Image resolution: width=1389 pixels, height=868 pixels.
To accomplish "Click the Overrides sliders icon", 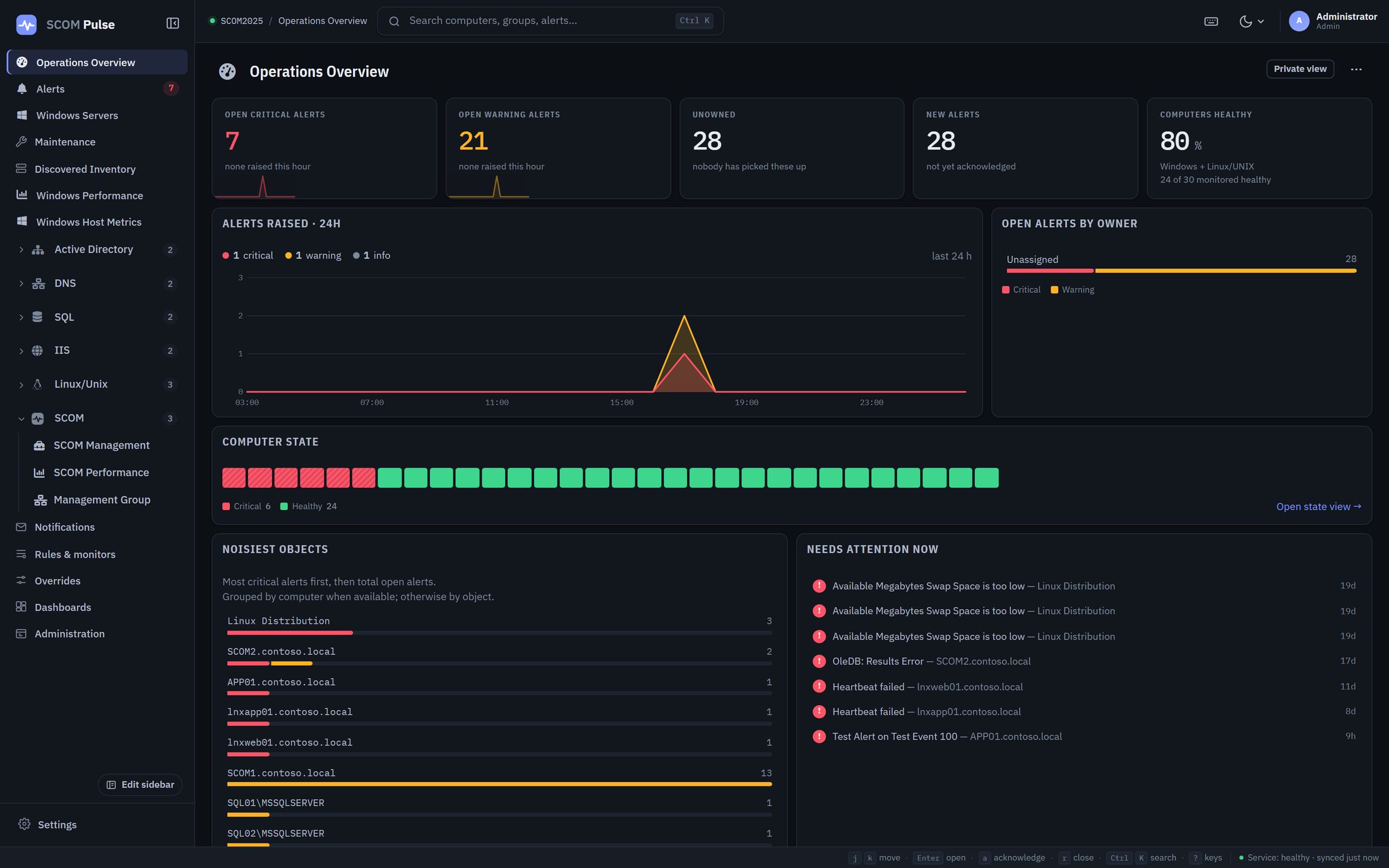I will click(21, 580).
